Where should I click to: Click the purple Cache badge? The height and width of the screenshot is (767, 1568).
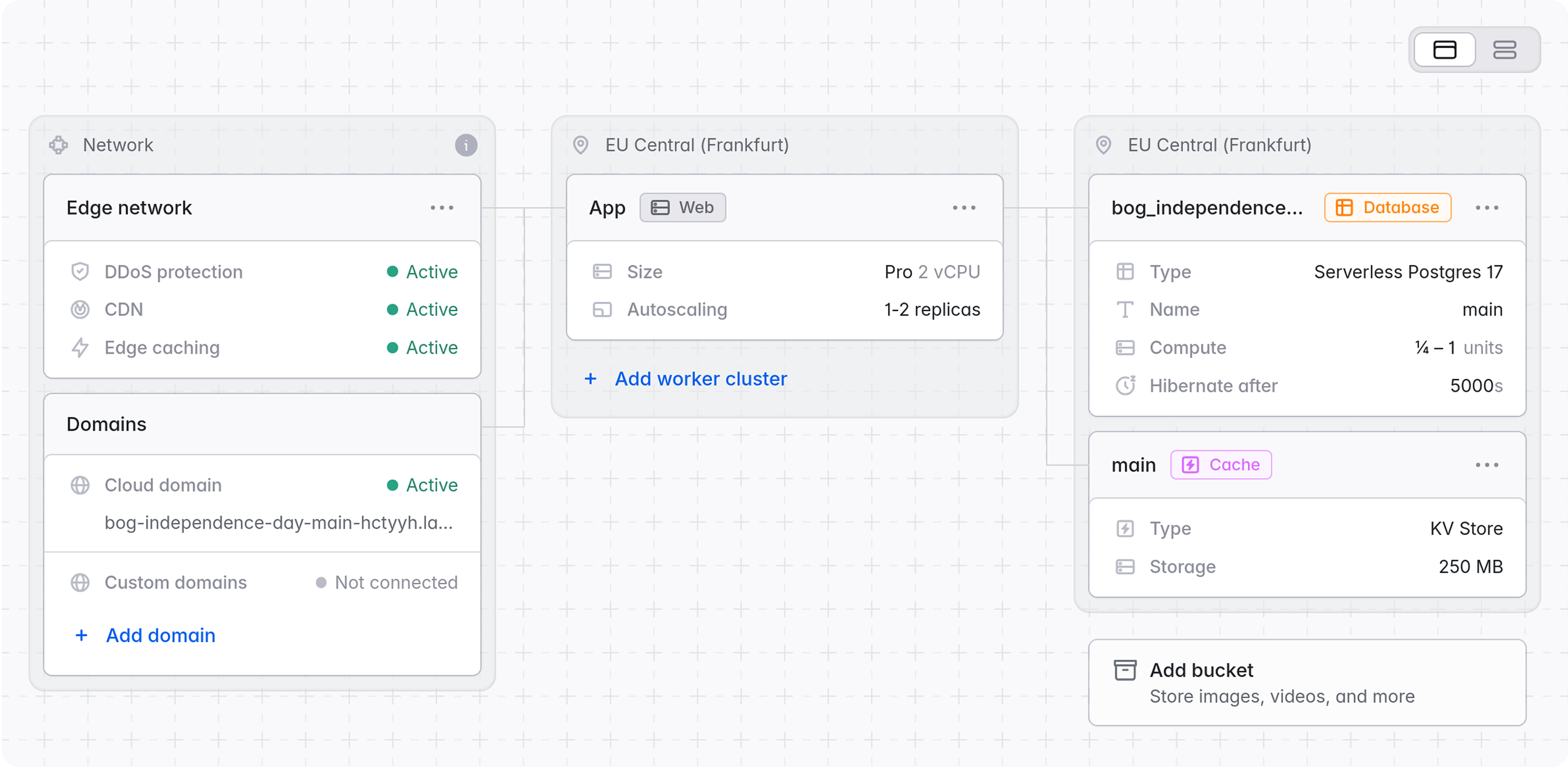[1221, 465]
